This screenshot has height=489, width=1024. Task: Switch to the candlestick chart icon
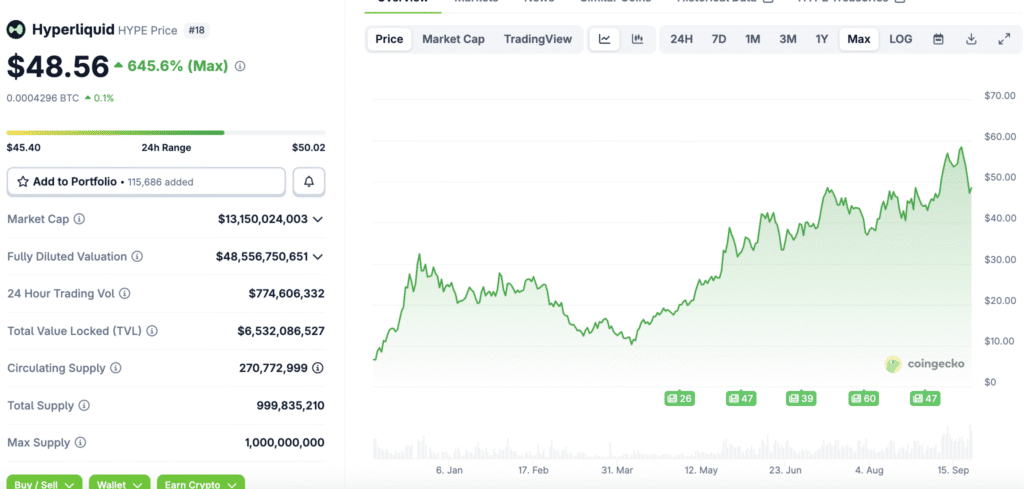point(637,39)
